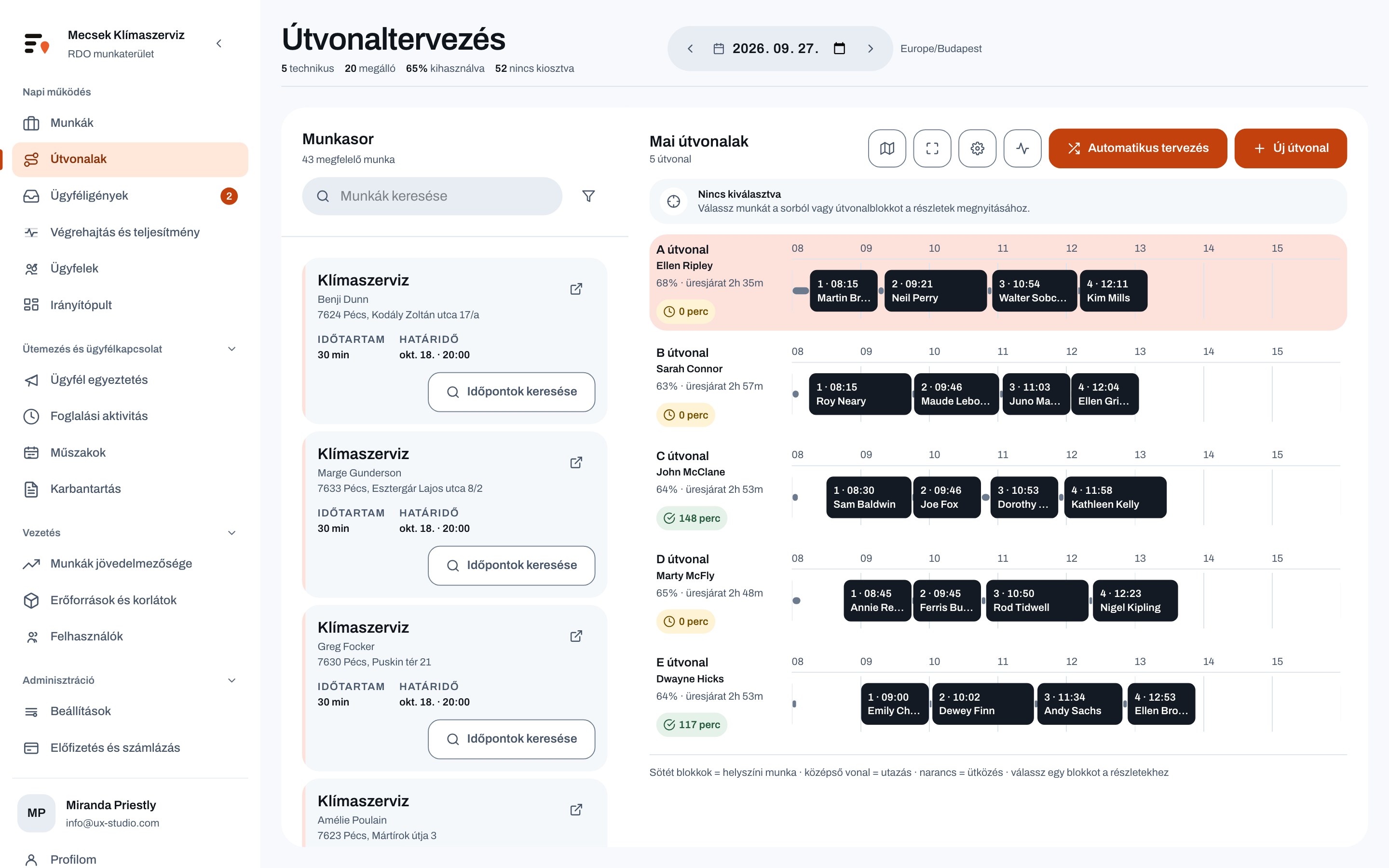Go to next day arrow

pyautogui.click(x=870, y=49)
